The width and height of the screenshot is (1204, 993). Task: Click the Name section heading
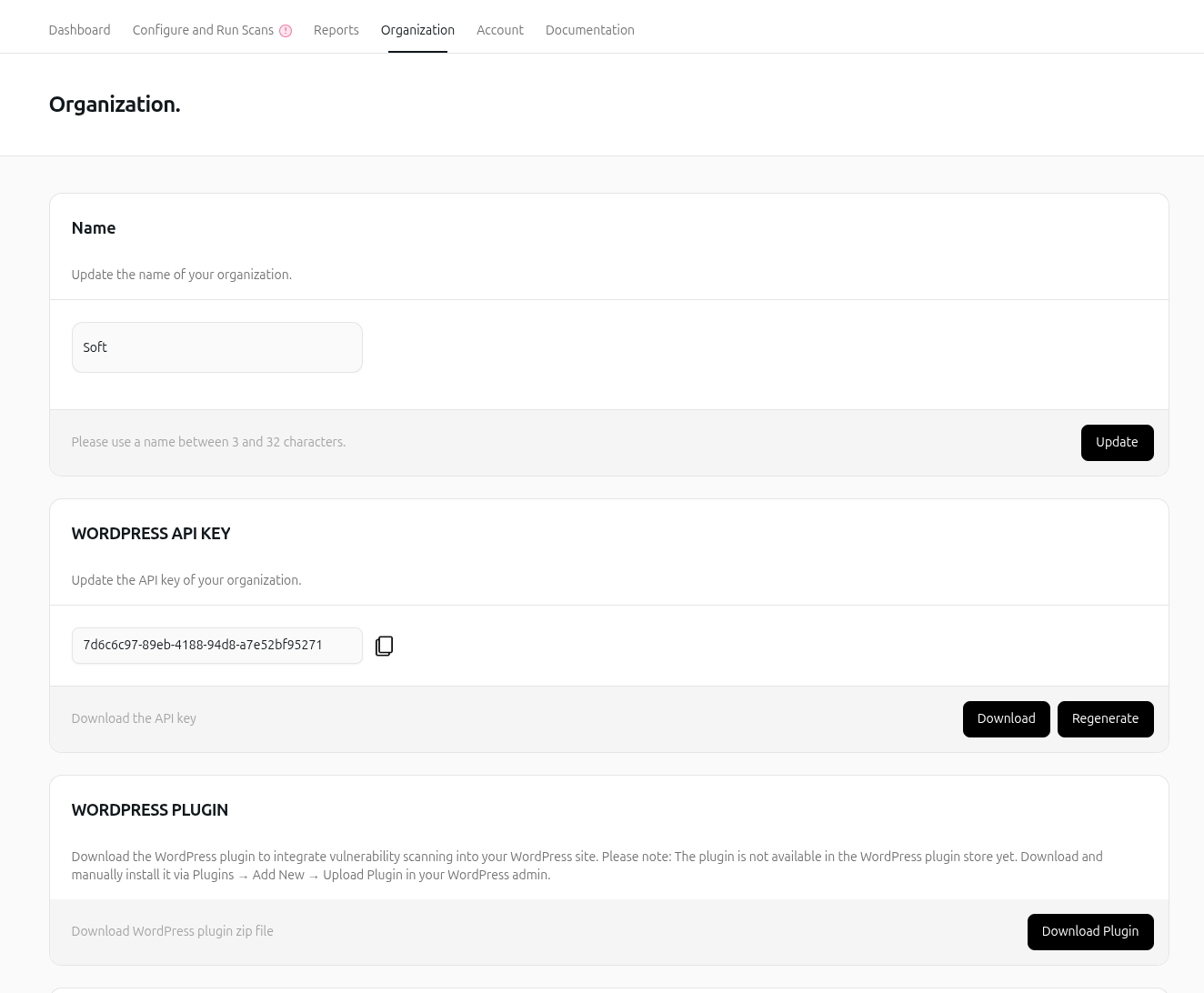tap(94, 228)
